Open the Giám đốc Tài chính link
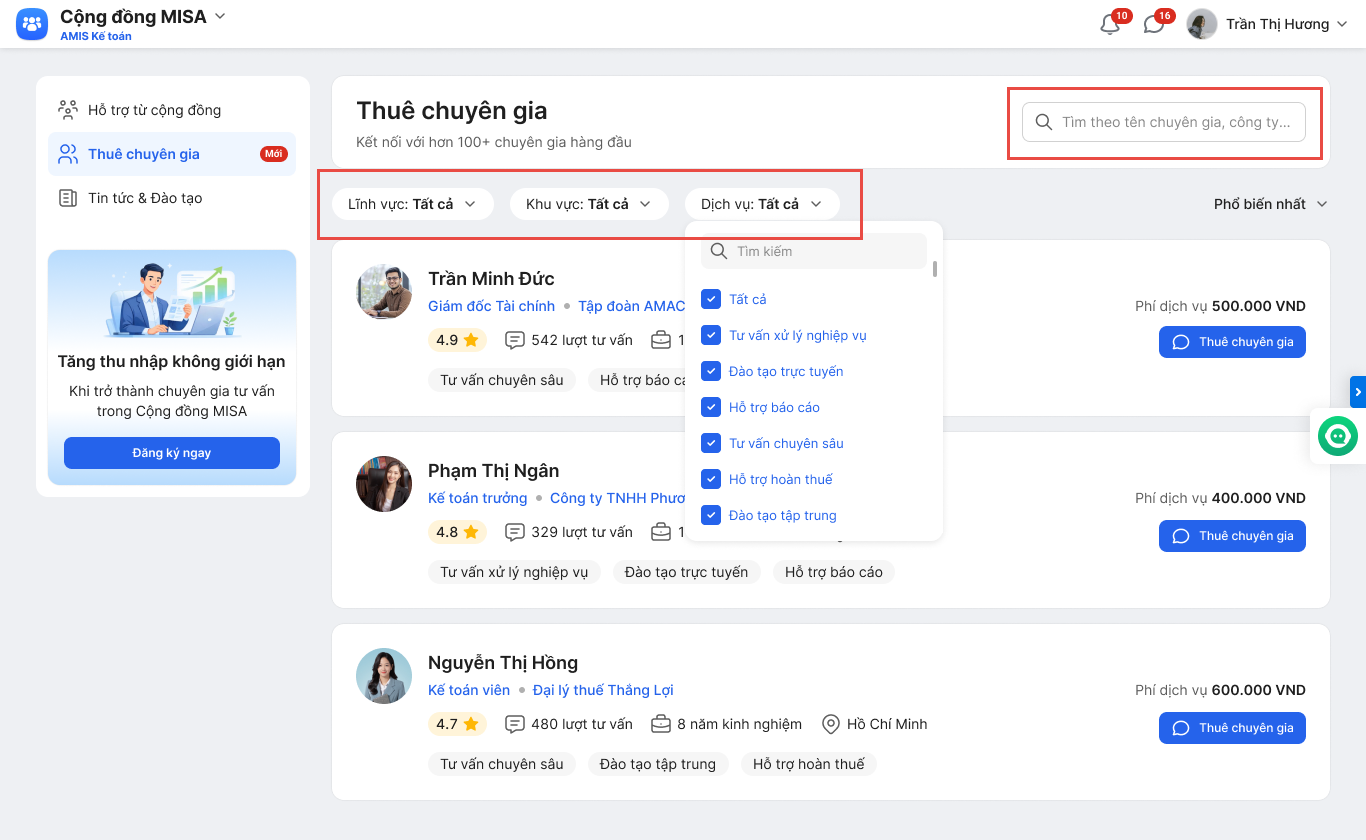Screen dimensions: 1366x840 491,306
